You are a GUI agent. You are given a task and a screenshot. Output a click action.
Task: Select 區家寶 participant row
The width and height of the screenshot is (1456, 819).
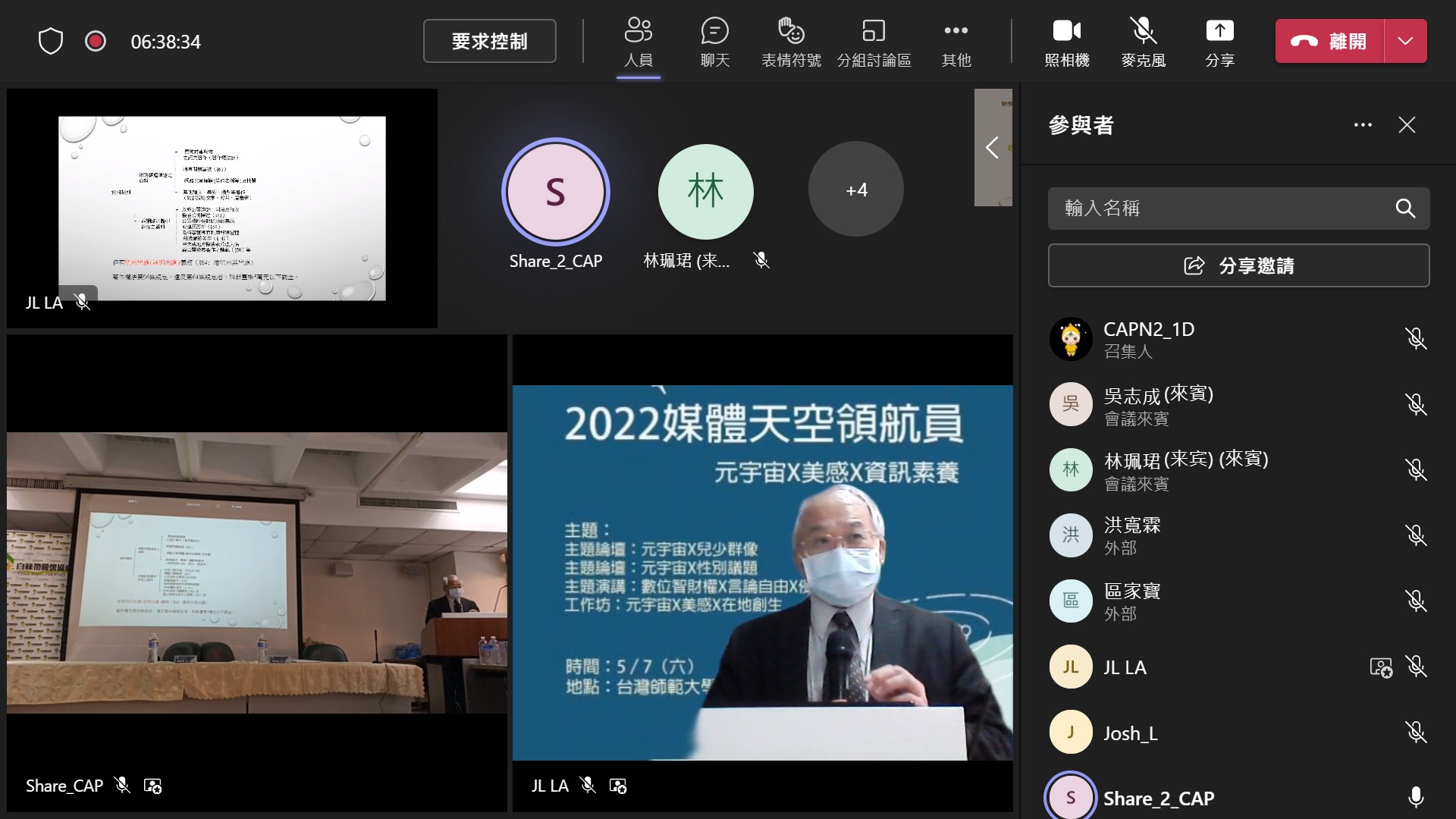pos(1238,601)
